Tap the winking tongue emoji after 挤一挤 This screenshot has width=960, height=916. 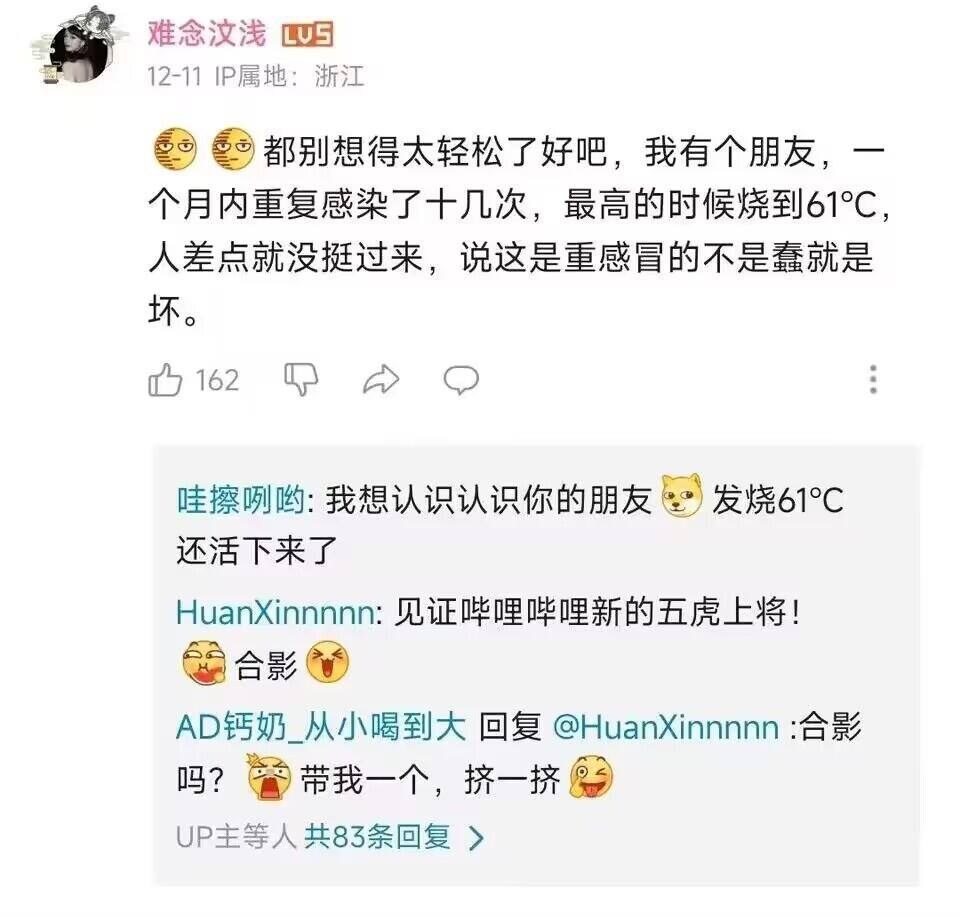point(591,778)
